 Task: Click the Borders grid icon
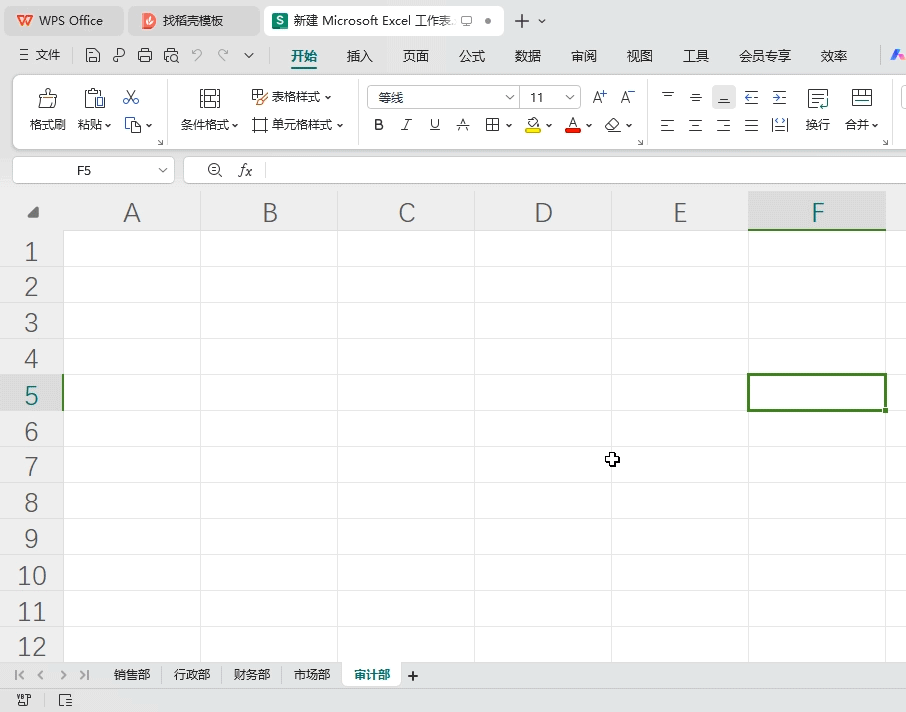(x=492, y=125)
